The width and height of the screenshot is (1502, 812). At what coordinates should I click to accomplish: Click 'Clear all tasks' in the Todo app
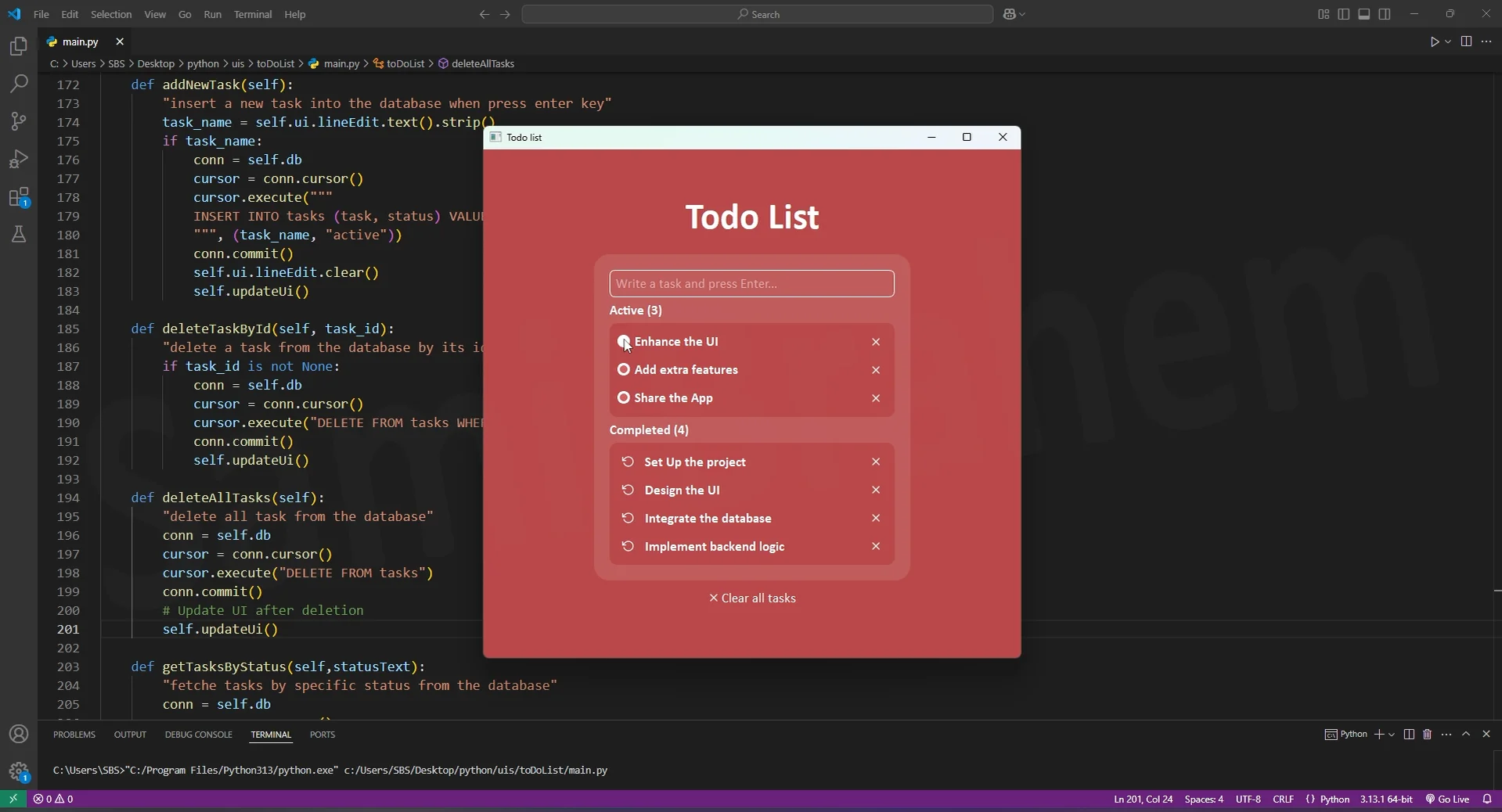tap(752, 598)
